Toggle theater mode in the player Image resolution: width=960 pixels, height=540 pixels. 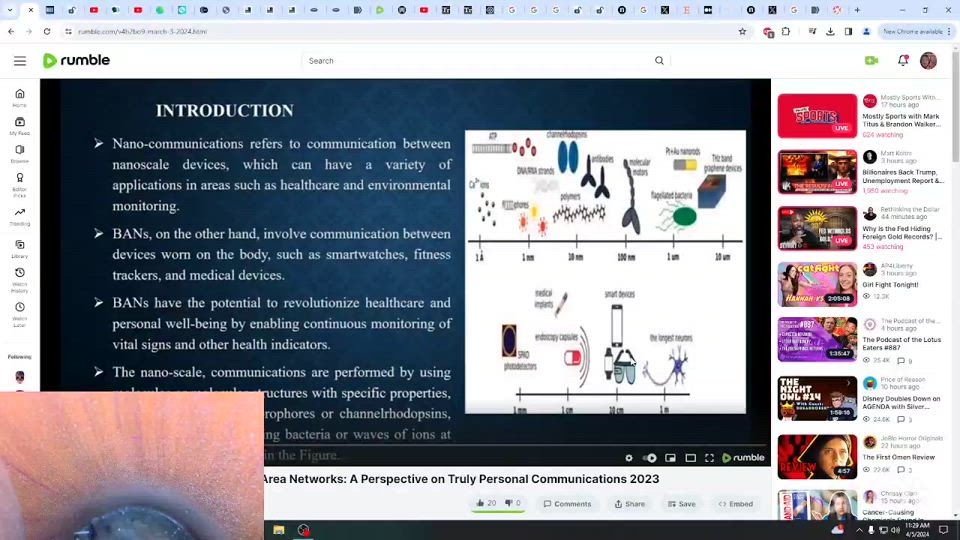(690, 458)
